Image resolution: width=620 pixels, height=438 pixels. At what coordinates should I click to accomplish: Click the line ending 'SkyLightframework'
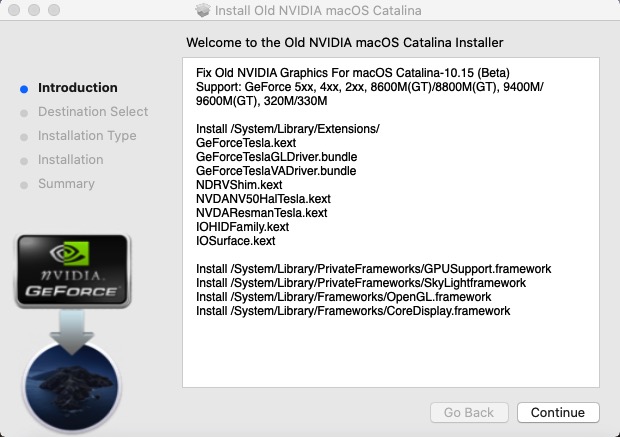(361, 283)
